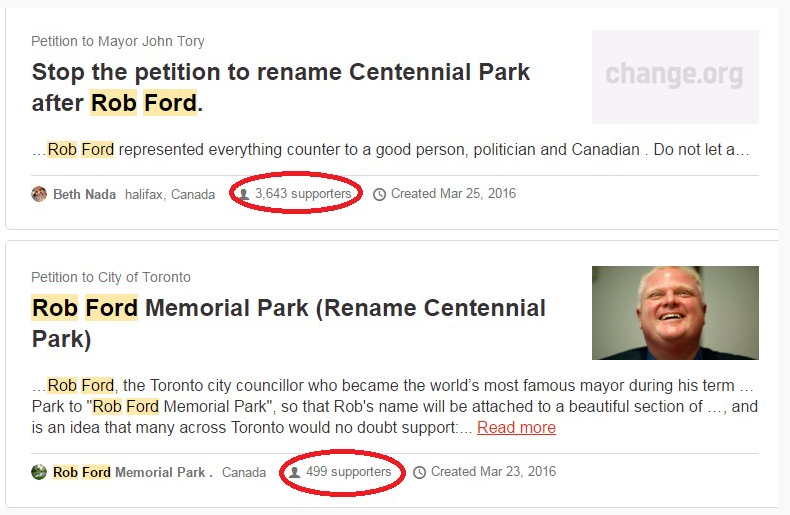Select the 'Rob Ford Memorial Park .' author name
The height and width of the screenshot is (515, 790).
(132, 472)
